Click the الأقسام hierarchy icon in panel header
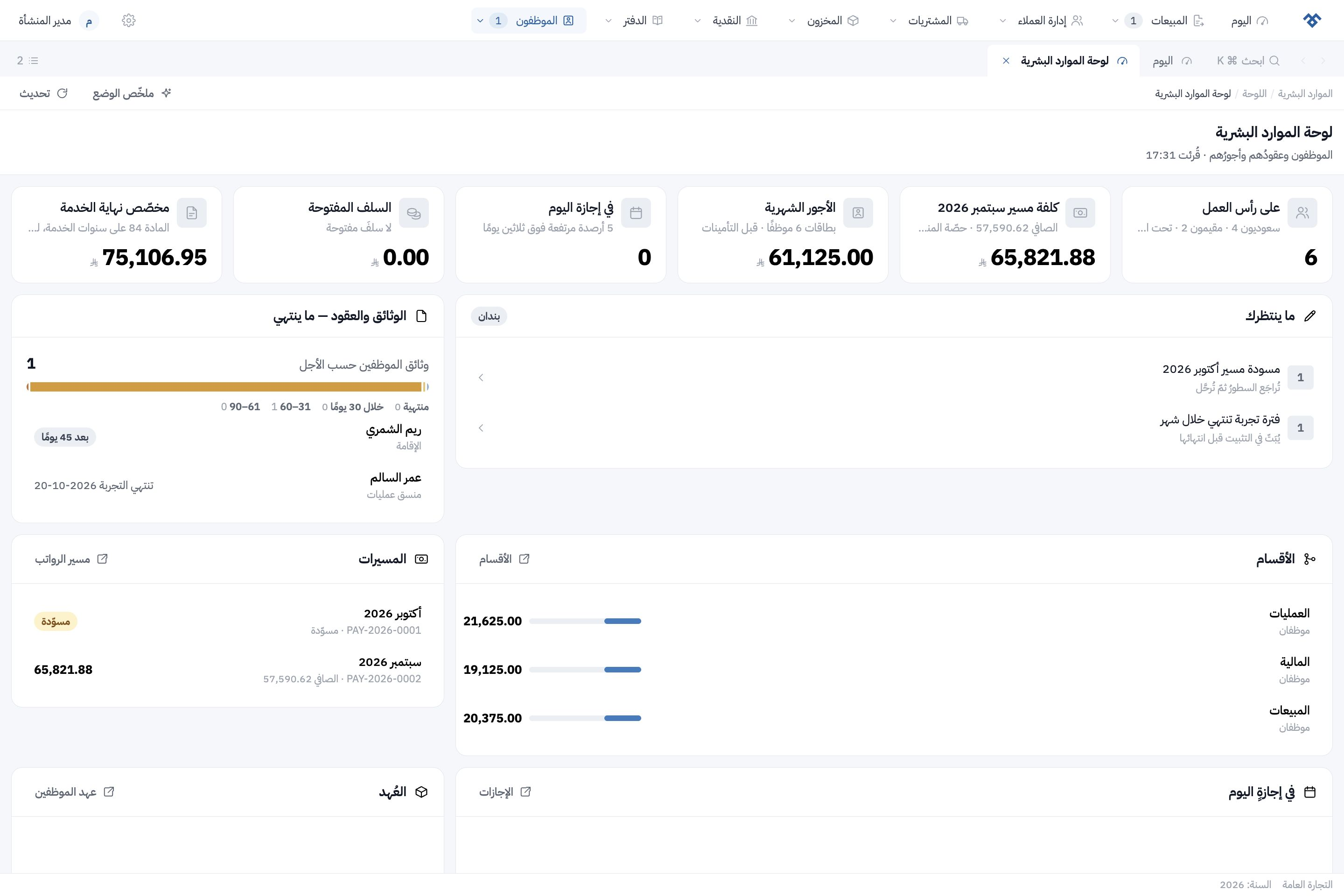 point(1310,559)
